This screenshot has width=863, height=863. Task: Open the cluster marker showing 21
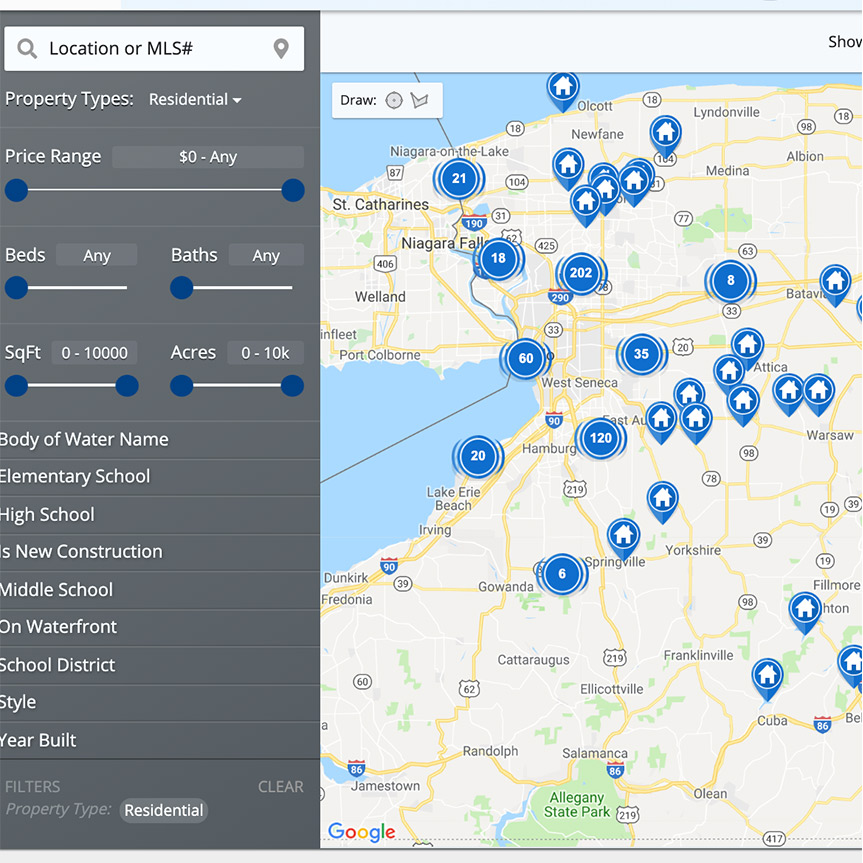(x=458, y=178)
